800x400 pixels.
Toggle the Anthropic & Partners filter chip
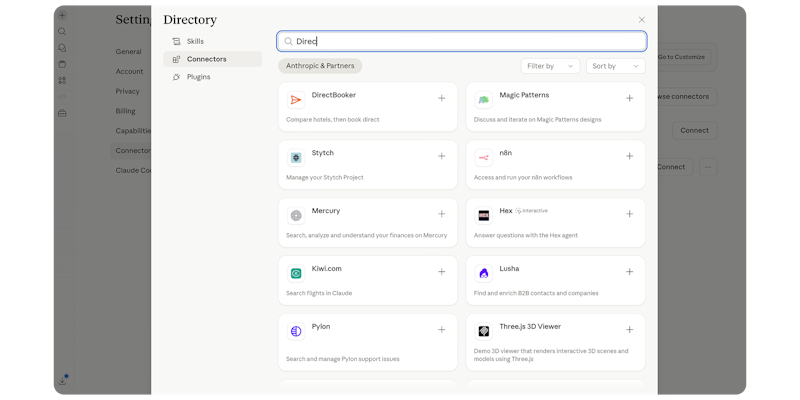click(x=320, y=66)
